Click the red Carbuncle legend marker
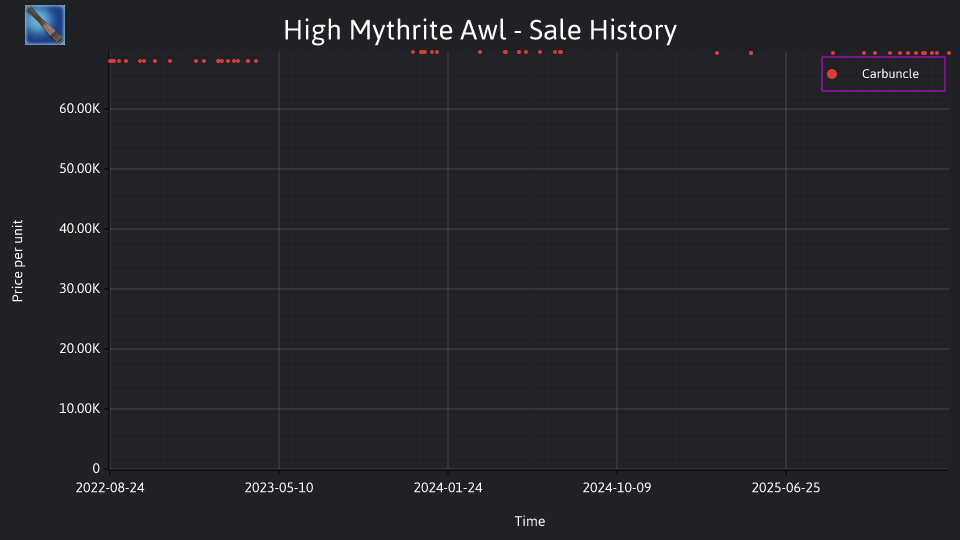960x540 pixels. point(831,74)
